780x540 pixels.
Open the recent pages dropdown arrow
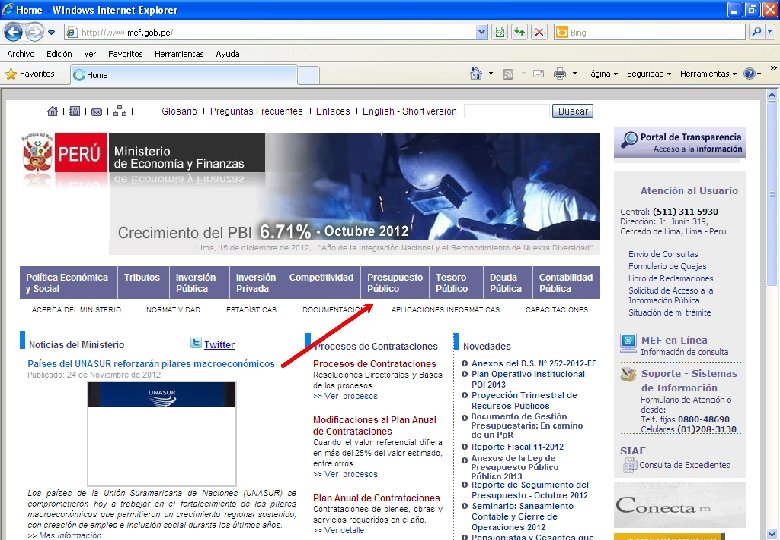click(x=51, y=33)
